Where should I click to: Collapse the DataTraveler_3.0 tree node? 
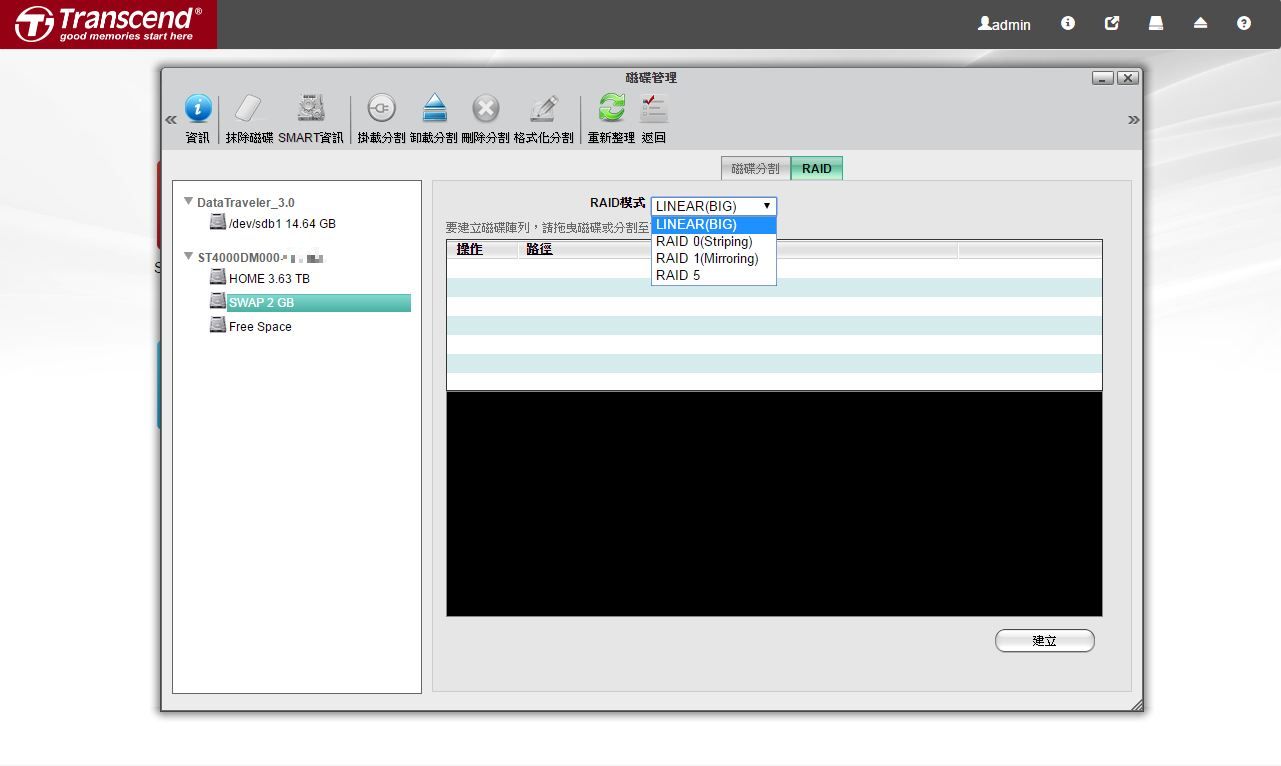point(189,201)
